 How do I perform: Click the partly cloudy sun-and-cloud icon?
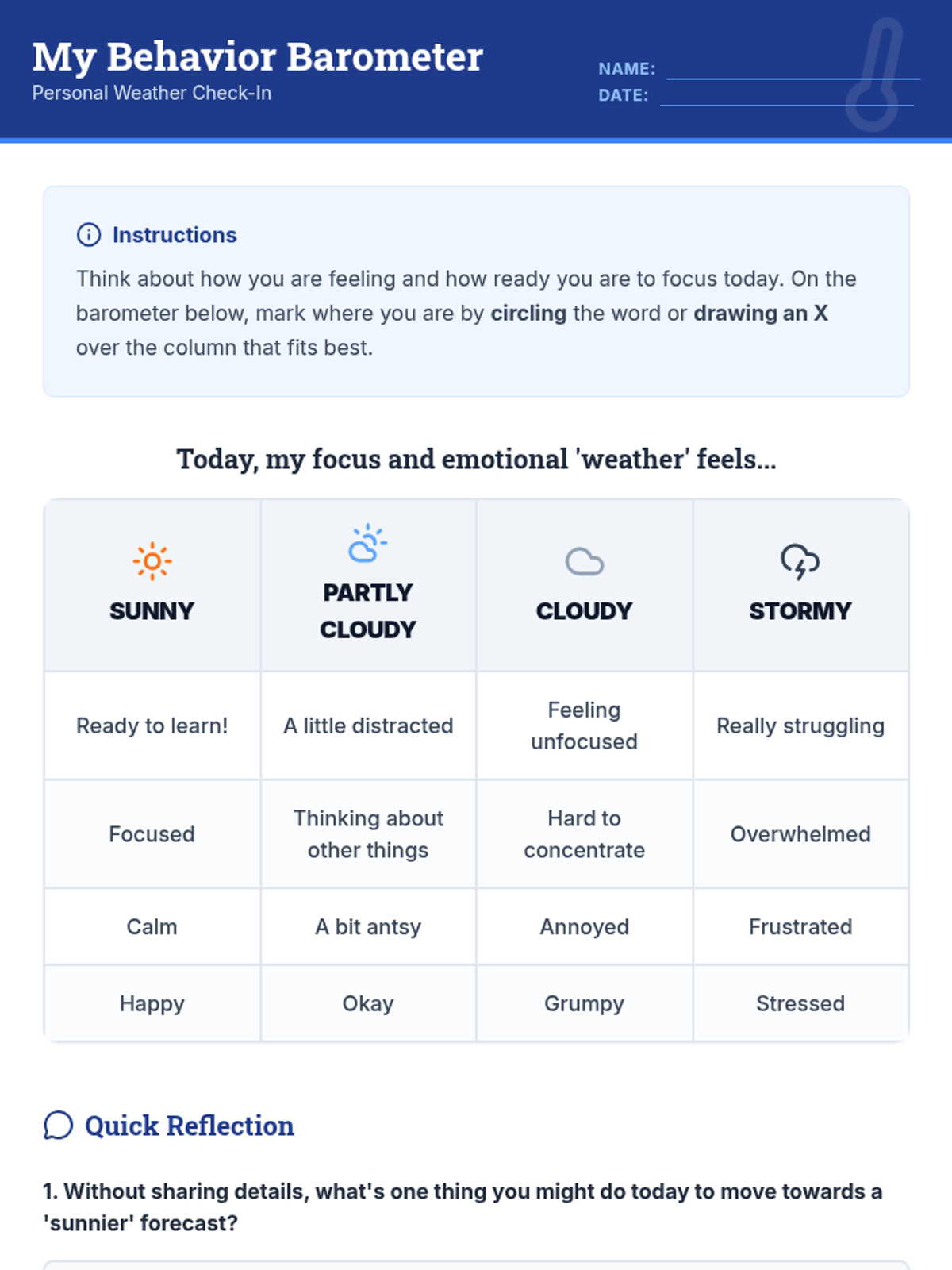click(367, 544)
